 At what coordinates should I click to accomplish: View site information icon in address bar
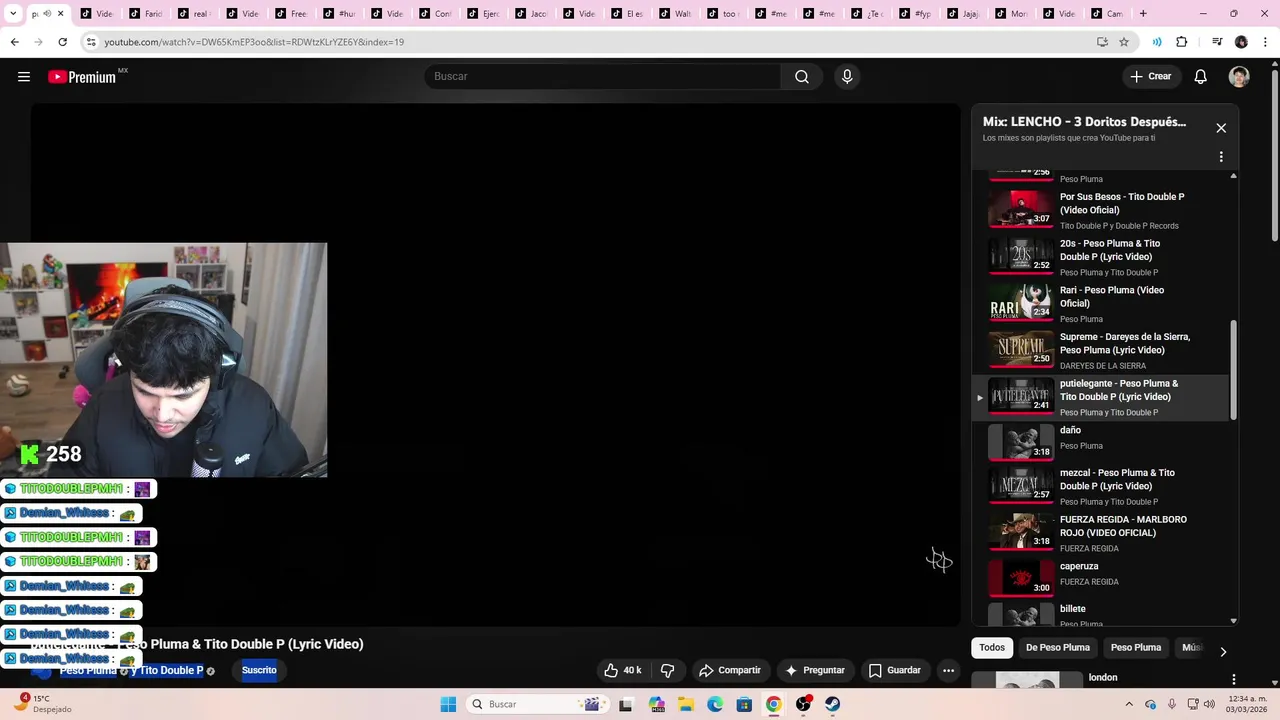click(x=91, y=42)
